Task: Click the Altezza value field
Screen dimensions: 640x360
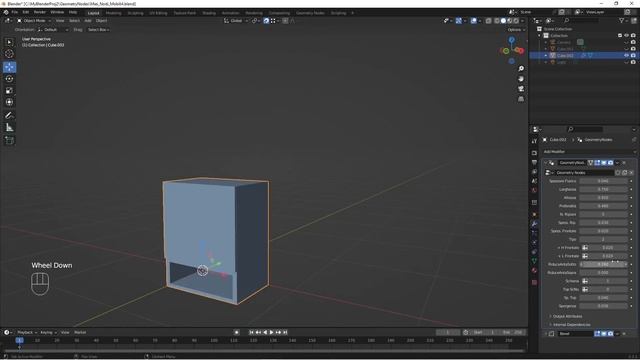Action: pyautogui.click(x=603, y=198)
